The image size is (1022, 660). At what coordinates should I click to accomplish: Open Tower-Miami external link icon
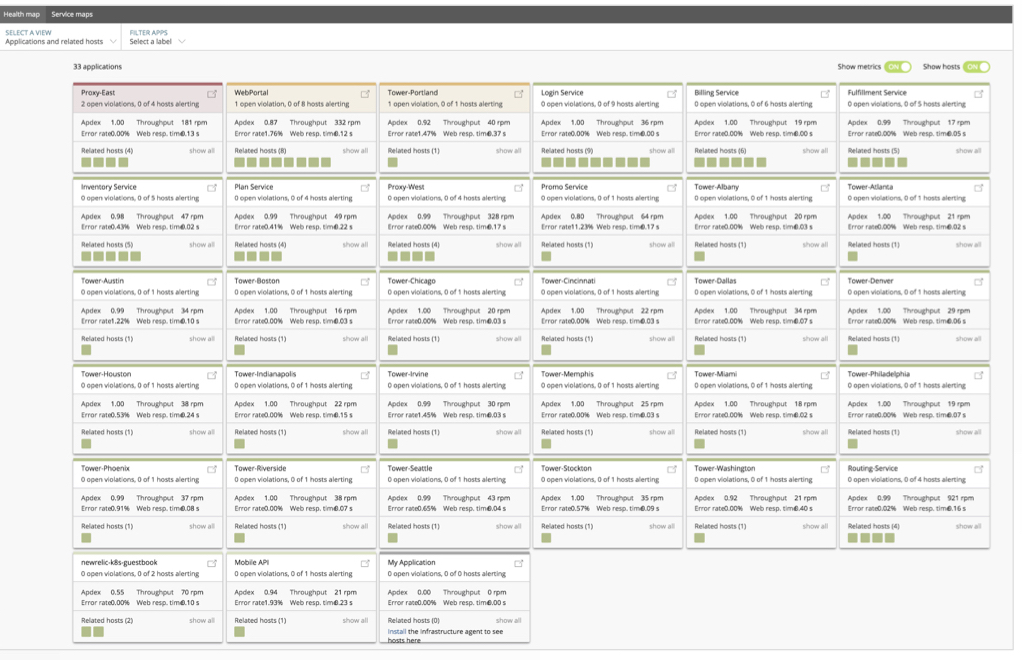(825, 375)
